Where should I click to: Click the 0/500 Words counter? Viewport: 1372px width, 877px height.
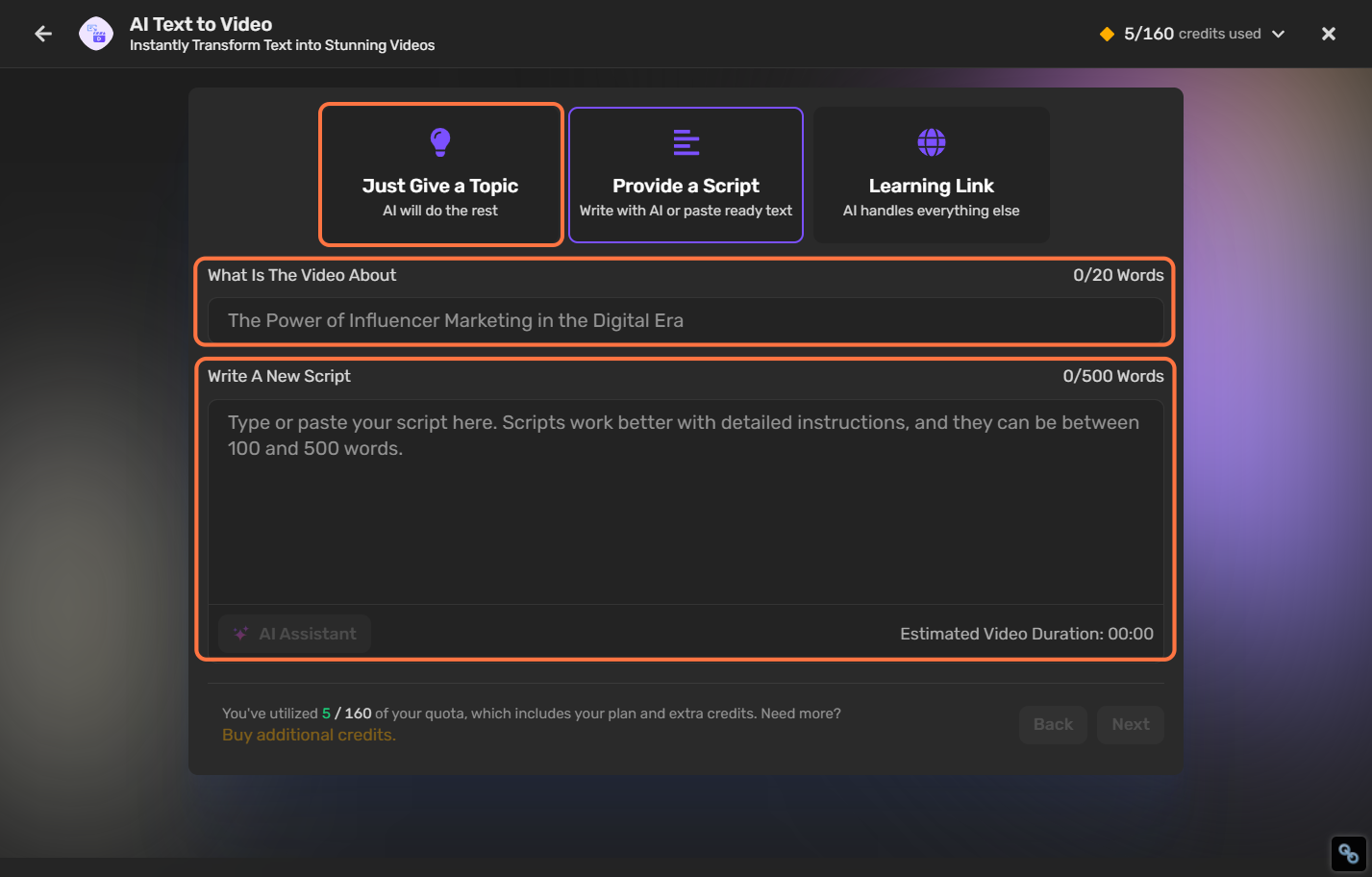pyautogui.click(x=1113, y=376)
